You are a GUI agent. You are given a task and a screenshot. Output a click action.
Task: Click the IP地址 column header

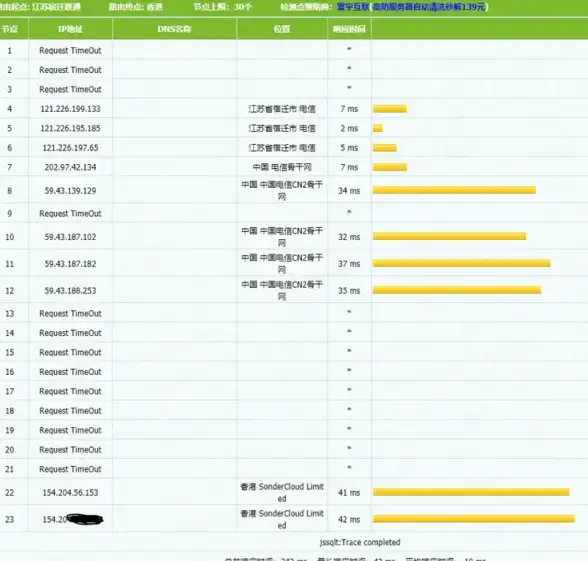point(70,29)
